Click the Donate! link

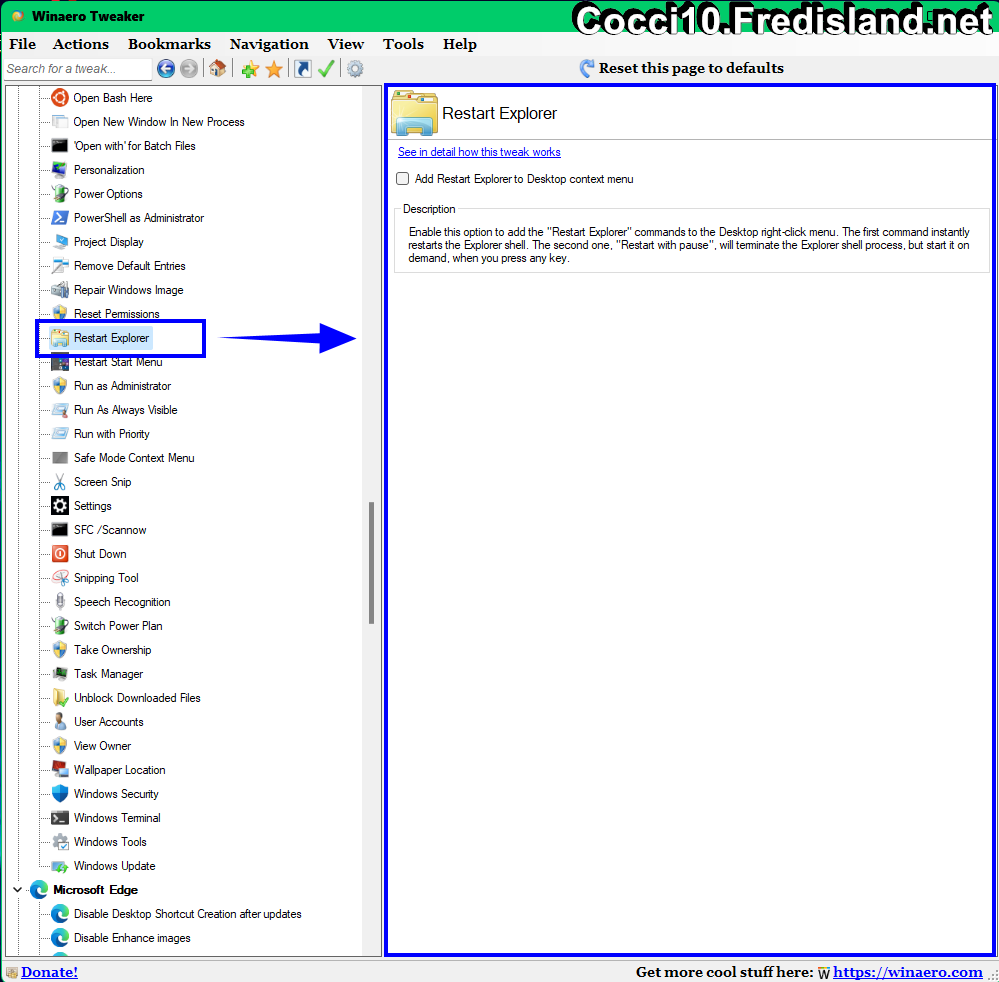[49, 972]
